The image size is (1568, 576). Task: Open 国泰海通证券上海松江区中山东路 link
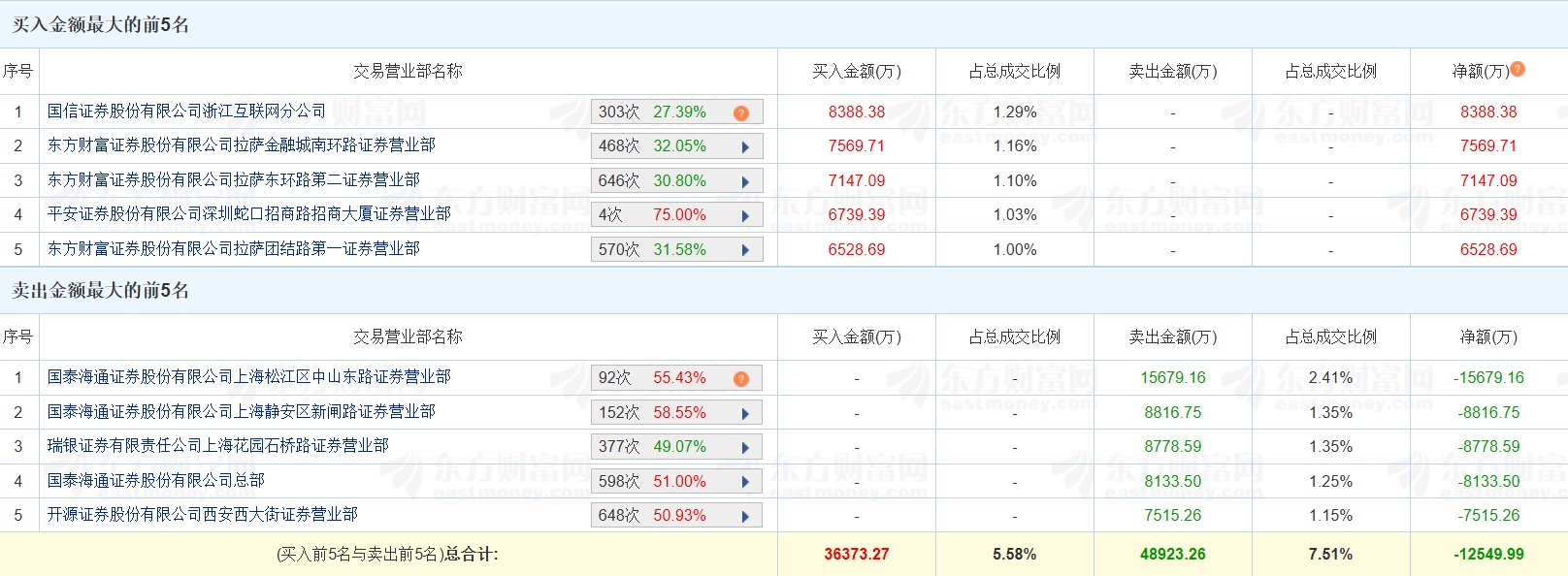pos(248,377)
